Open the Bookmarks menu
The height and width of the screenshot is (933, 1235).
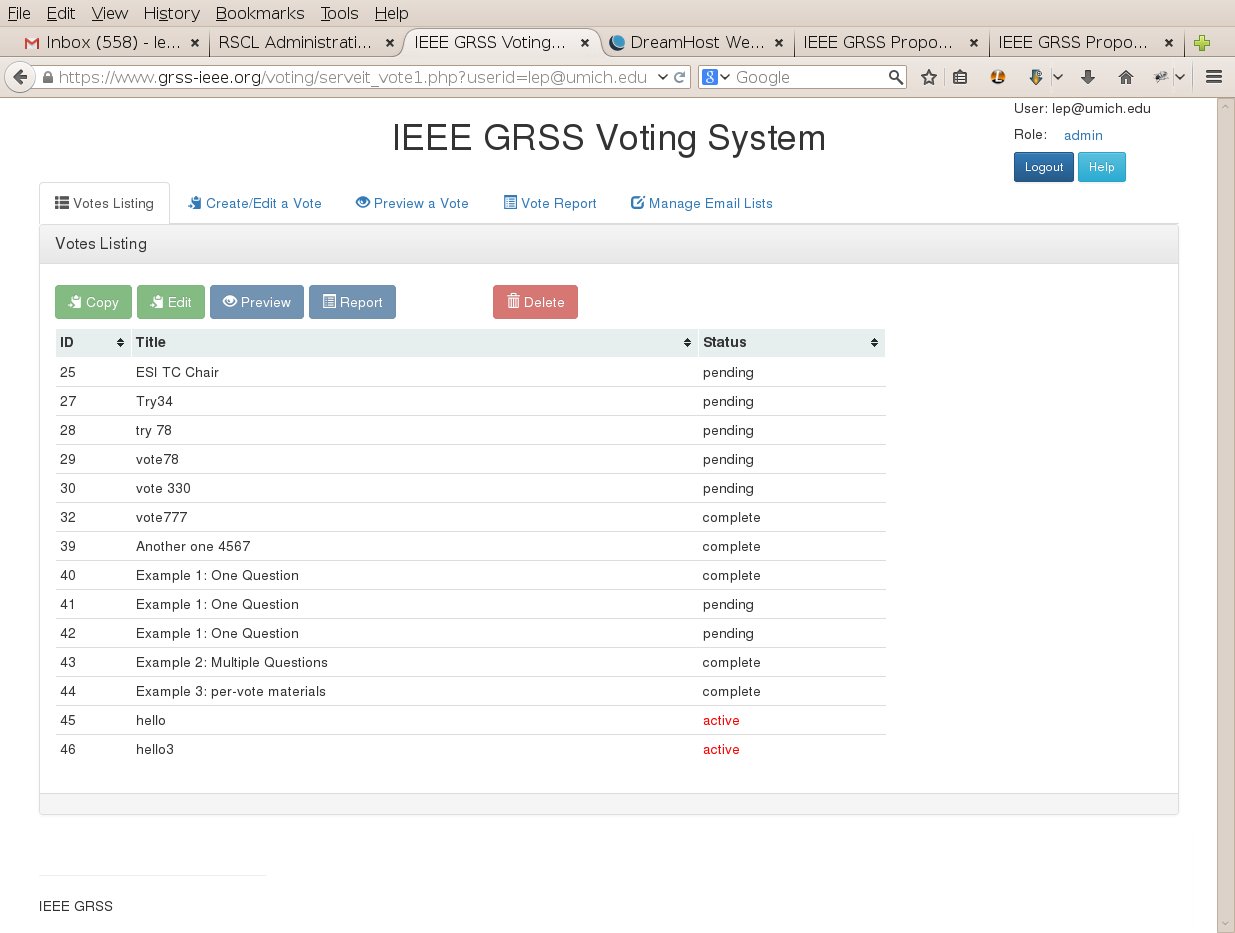click(x=260, y=13)
